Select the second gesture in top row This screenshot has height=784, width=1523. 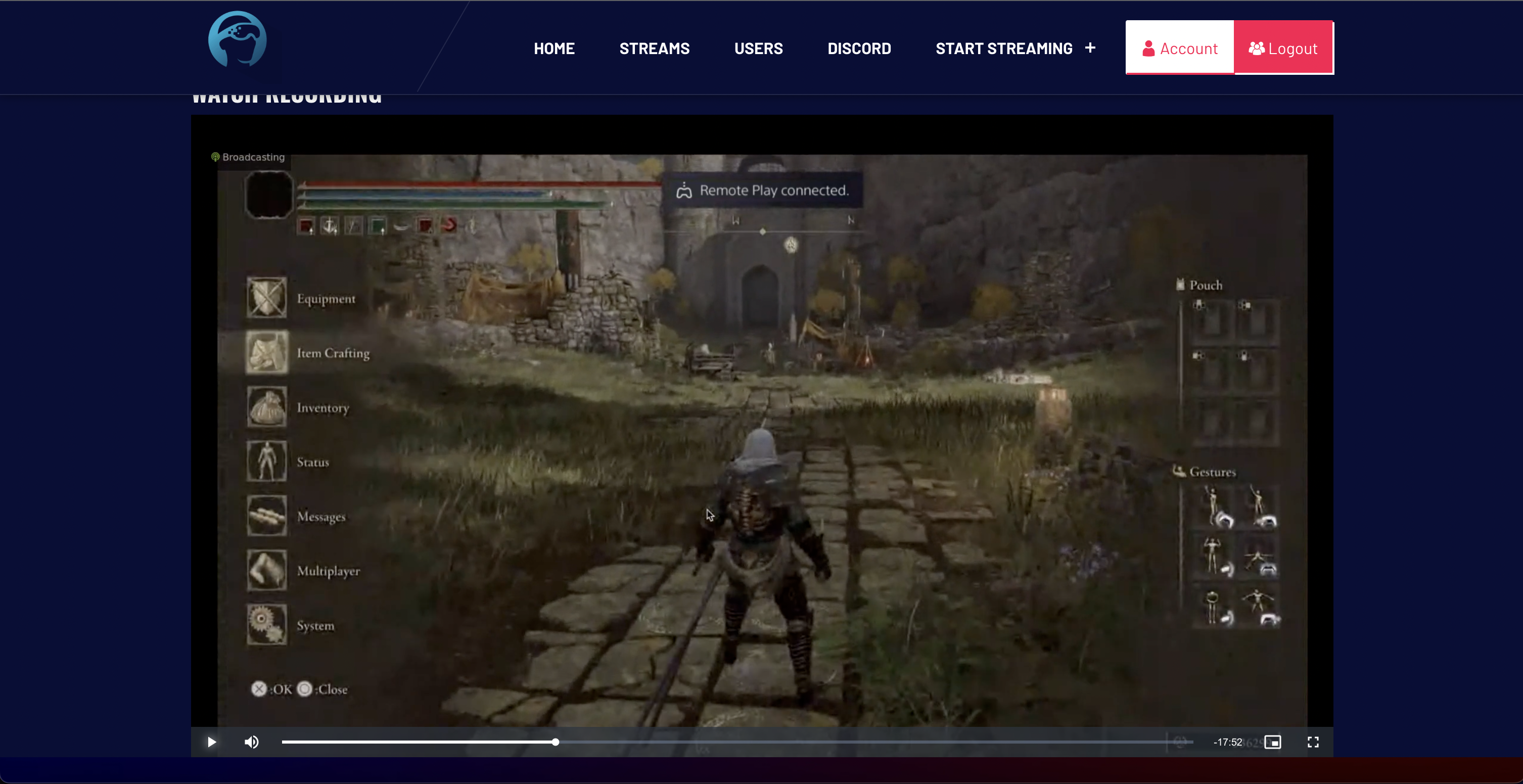point(1261,506)
